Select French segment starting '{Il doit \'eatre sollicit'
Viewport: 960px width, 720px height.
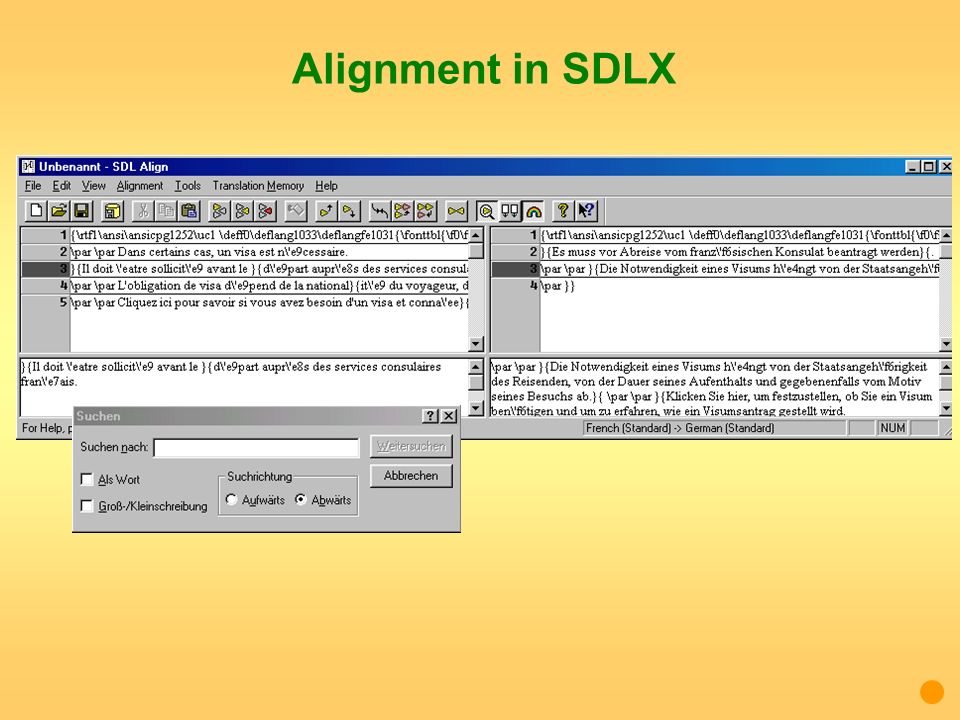pos(269,269)
